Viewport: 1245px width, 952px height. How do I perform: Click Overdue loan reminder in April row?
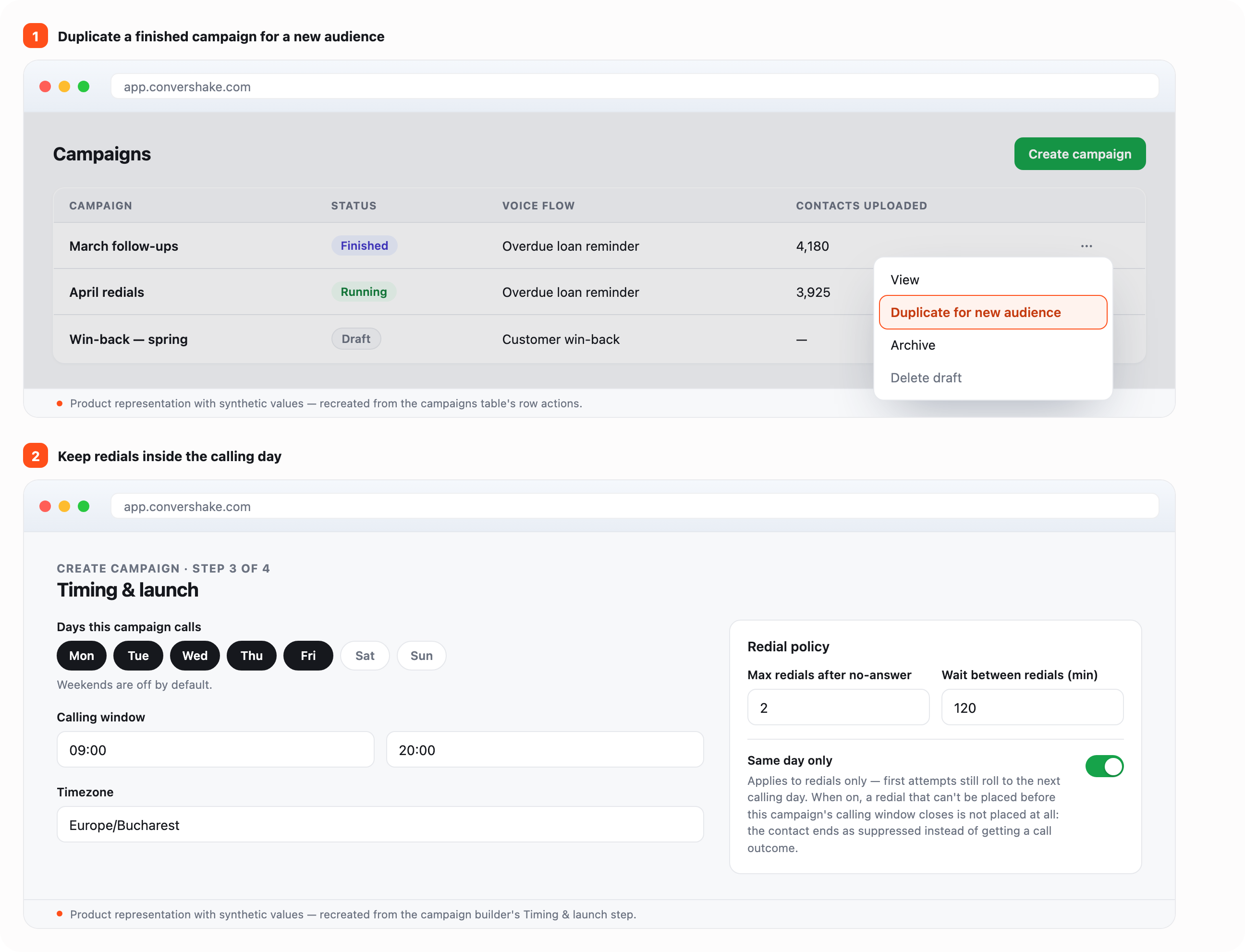click(x=570, y=293)
